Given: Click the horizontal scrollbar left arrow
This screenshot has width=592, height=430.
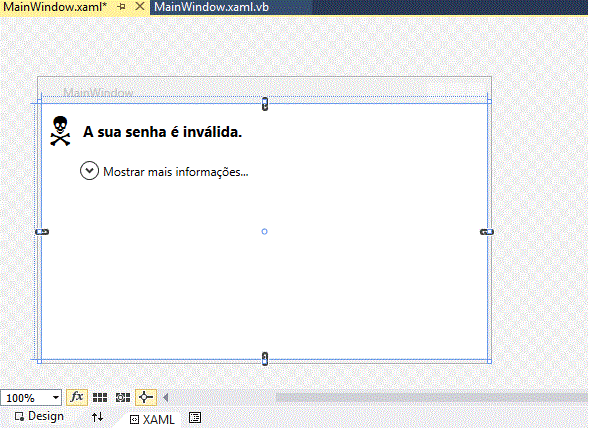Looking at the screenshot, I should [x=165, y=398].
